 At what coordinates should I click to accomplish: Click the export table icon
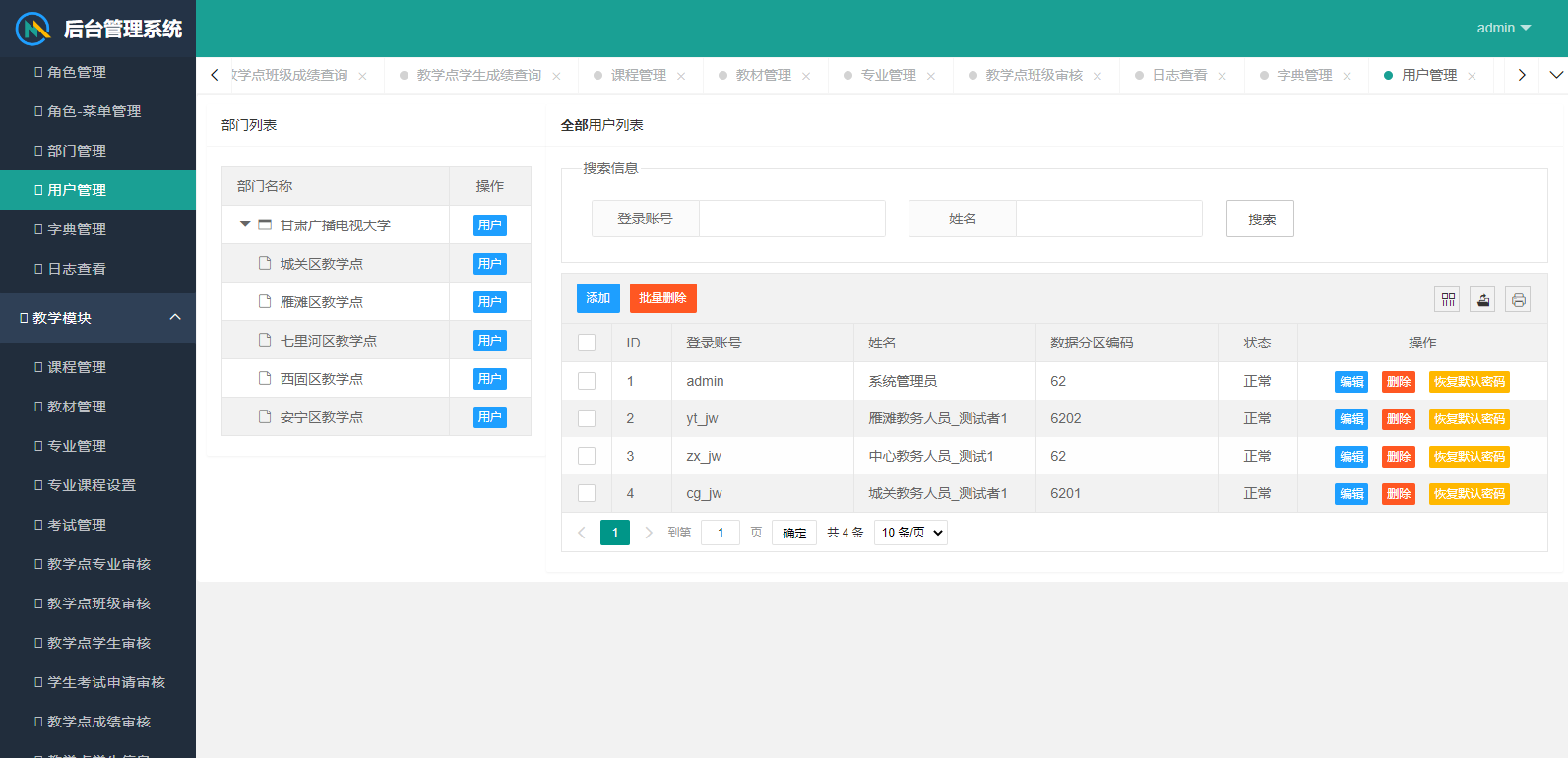coord(1482,299)
